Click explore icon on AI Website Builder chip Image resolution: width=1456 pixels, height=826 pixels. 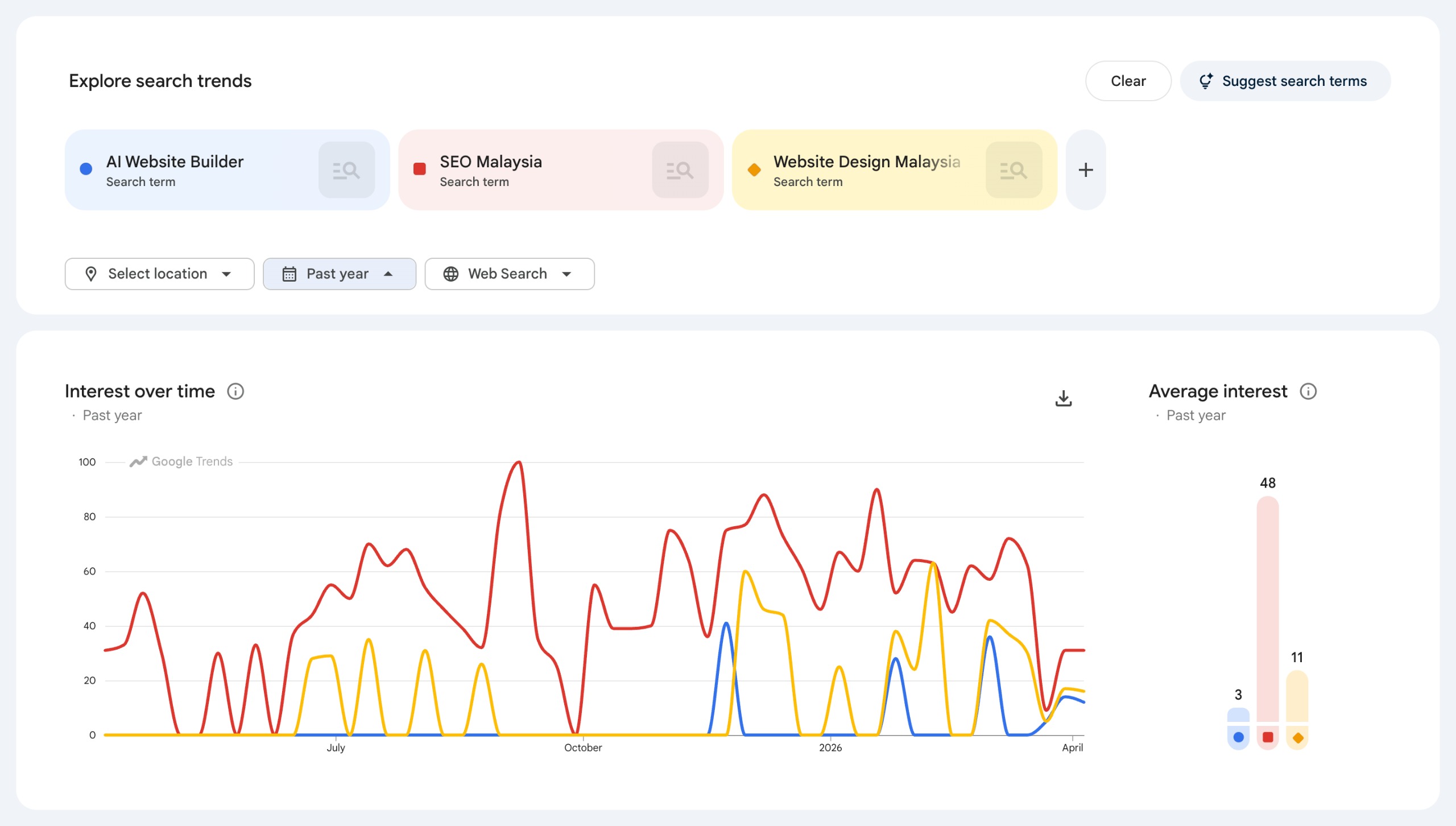point(346,170)
